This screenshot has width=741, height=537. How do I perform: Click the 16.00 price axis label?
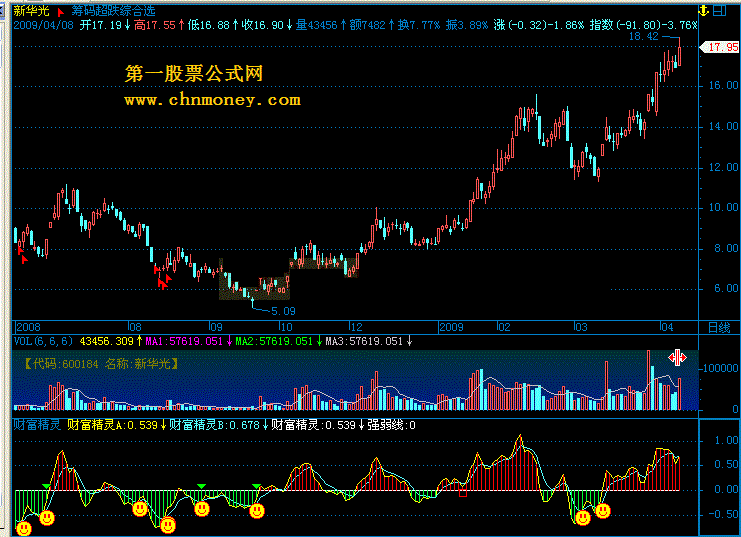(723, 86)
